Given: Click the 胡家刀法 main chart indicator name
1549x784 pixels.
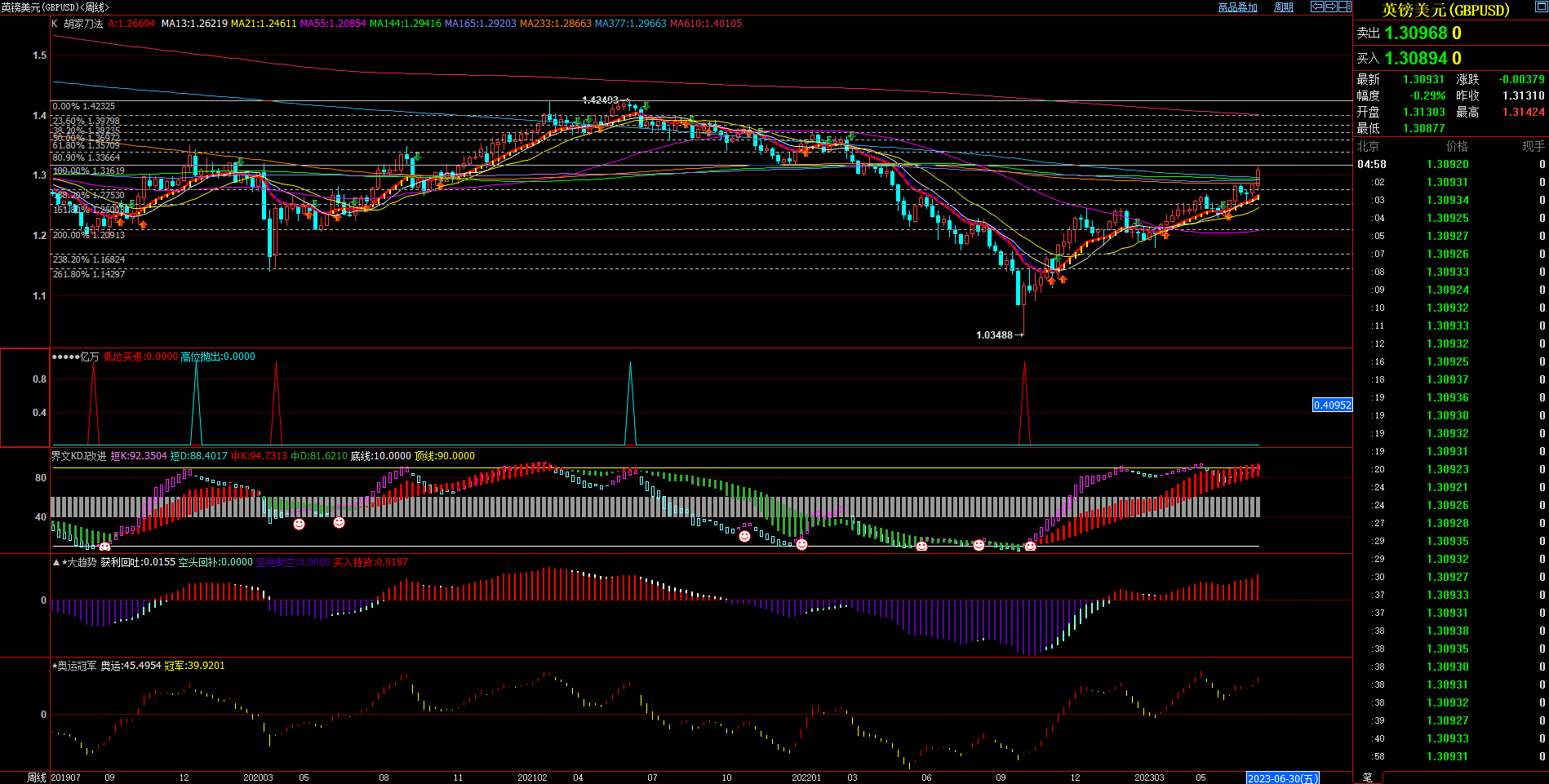Looking at the screenshot, I should click(83, 24).
